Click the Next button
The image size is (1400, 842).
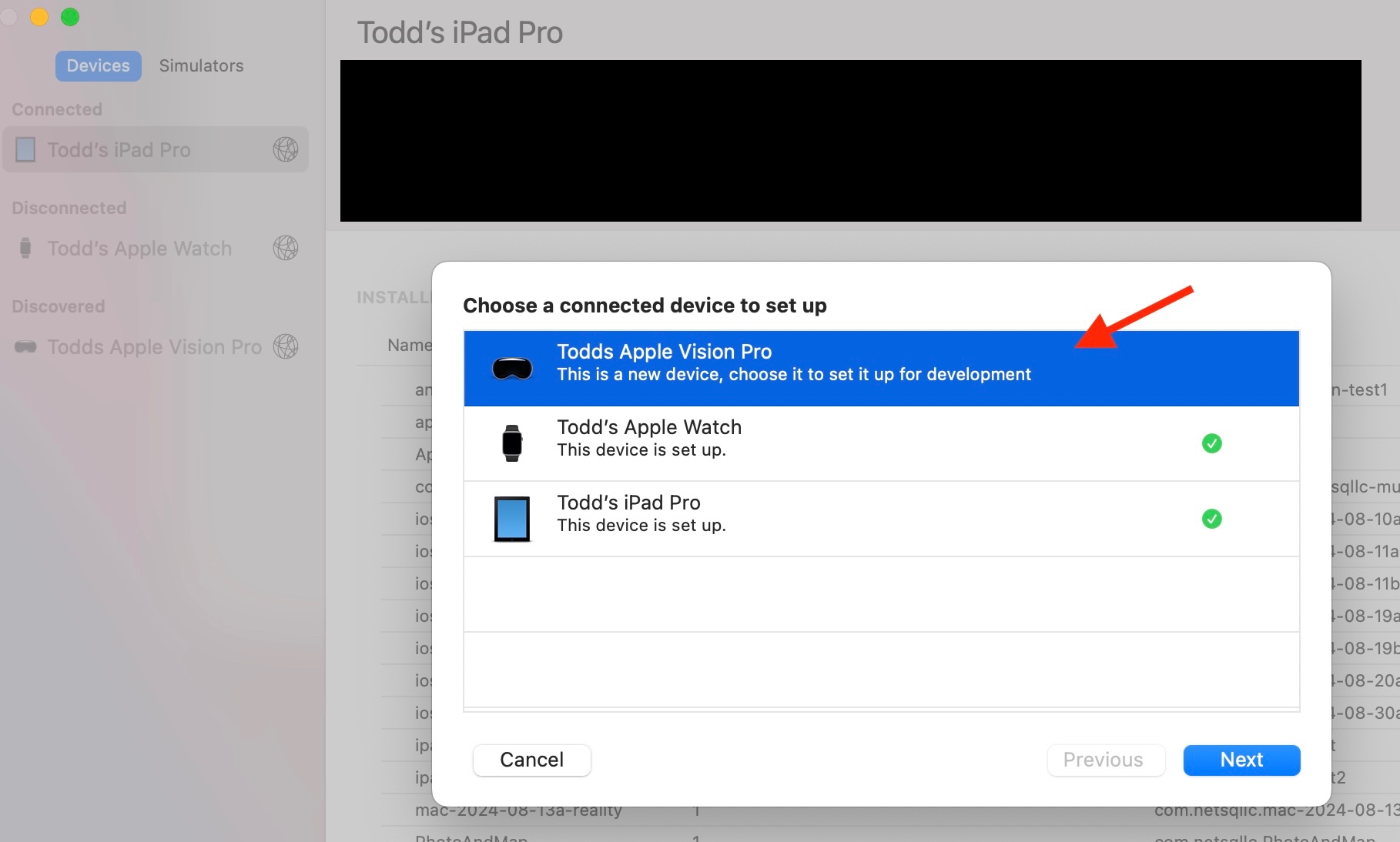coord(1241,760)
